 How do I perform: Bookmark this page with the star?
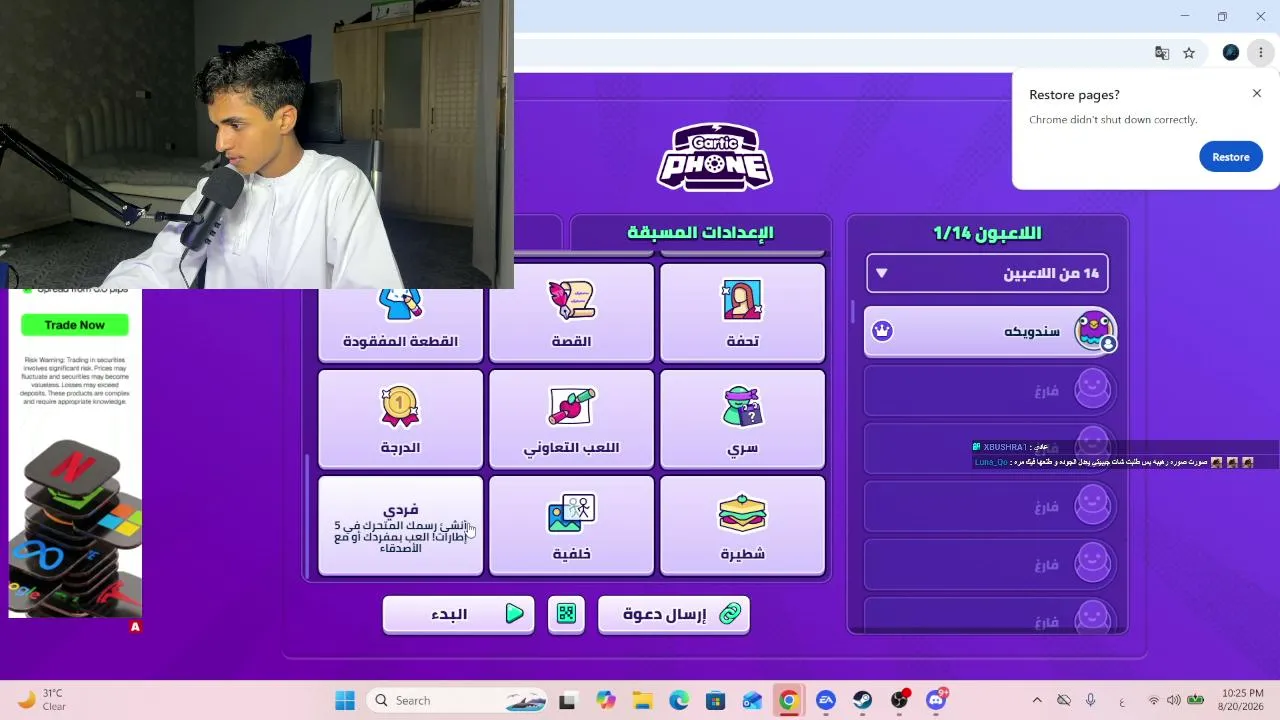pyautogui.click(x=1189, y=53)
